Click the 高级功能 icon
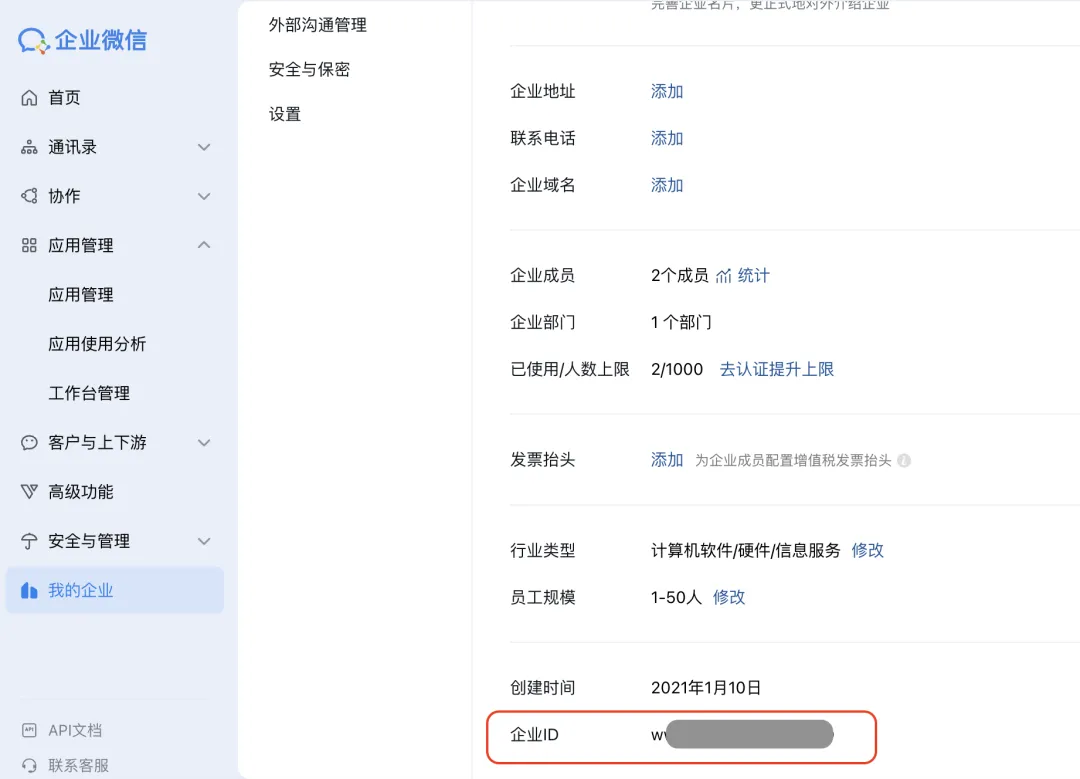The height and width of the screenshot is (779, 1080). (x=29, y=492)
